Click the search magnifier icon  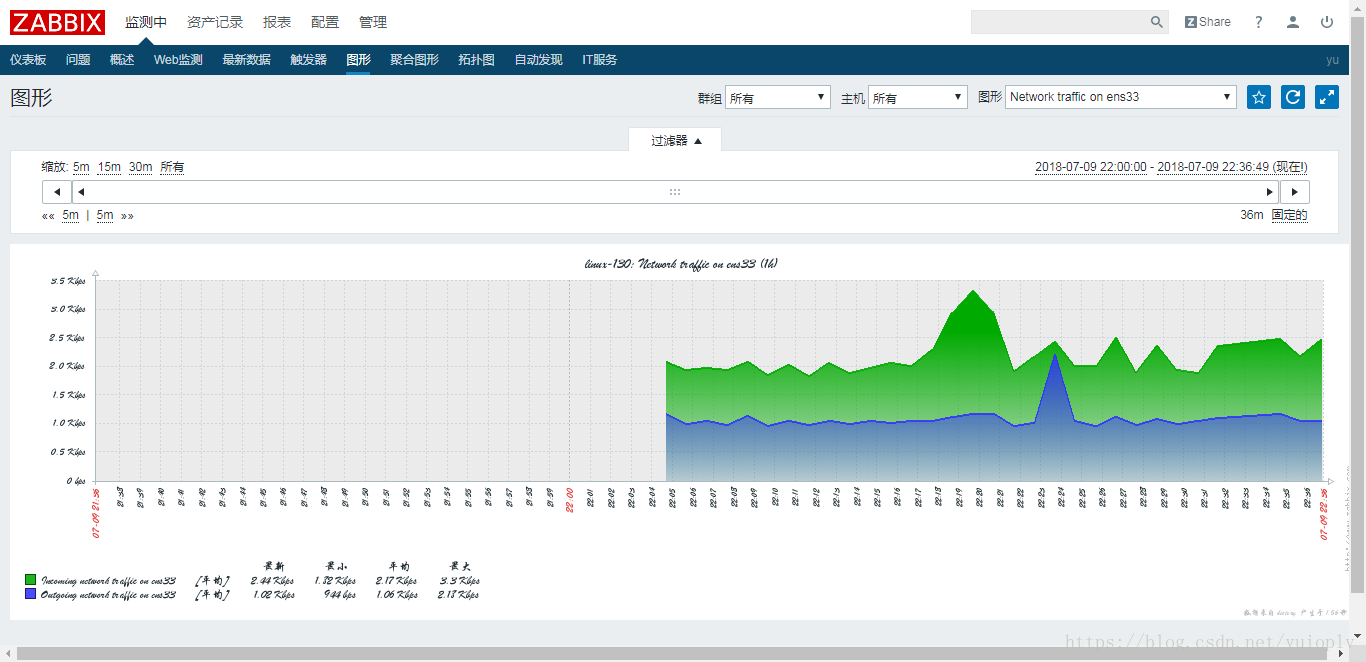coord(1157,22)
